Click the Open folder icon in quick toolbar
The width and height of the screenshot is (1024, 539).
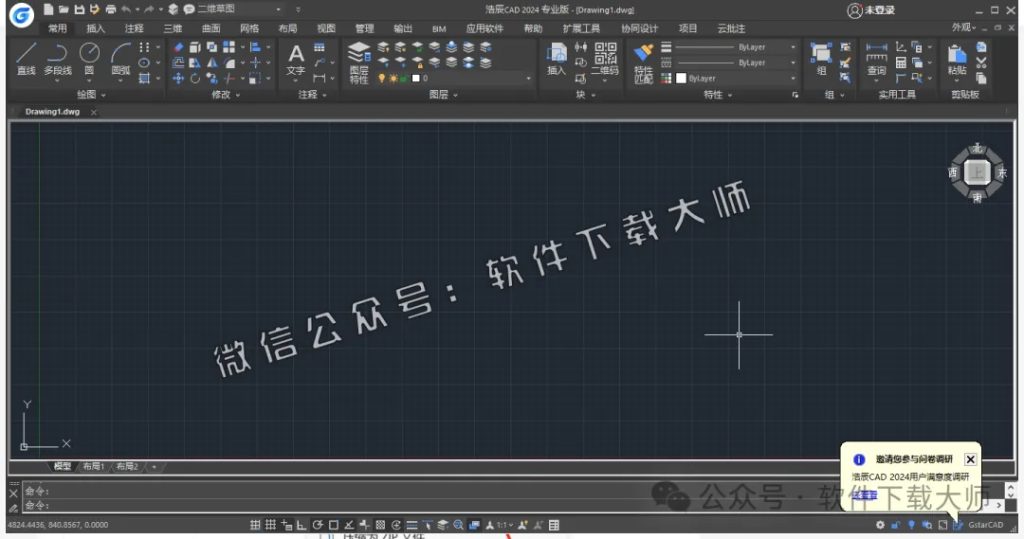[63, 9]
